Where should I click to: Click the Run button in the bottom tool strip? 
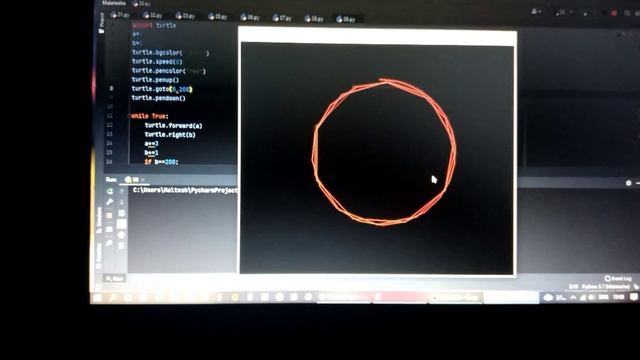coord(115,278)
